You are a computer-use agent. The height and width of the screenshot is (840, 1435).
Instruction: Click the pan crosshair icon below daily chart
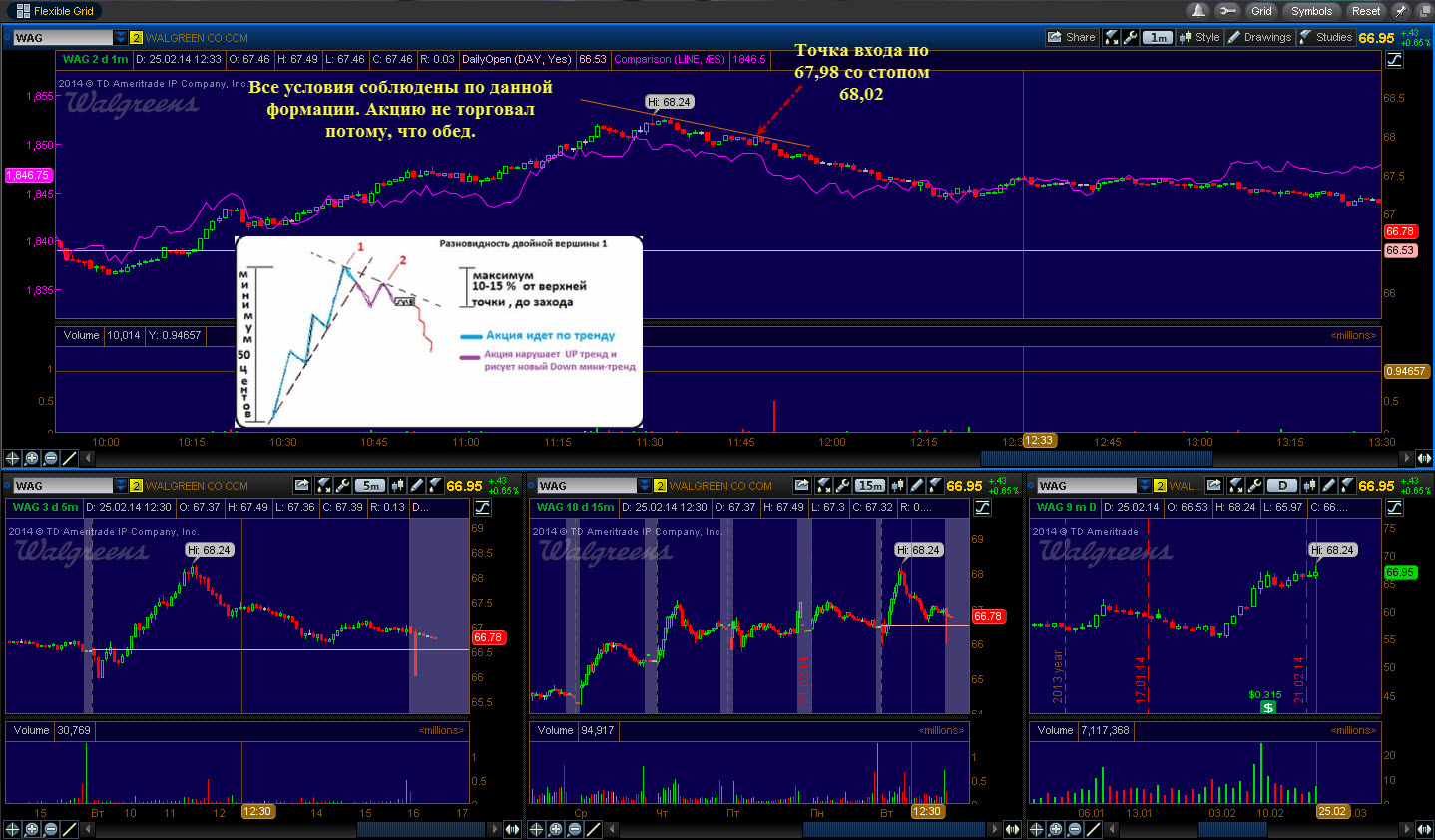tap(1037, 829)
